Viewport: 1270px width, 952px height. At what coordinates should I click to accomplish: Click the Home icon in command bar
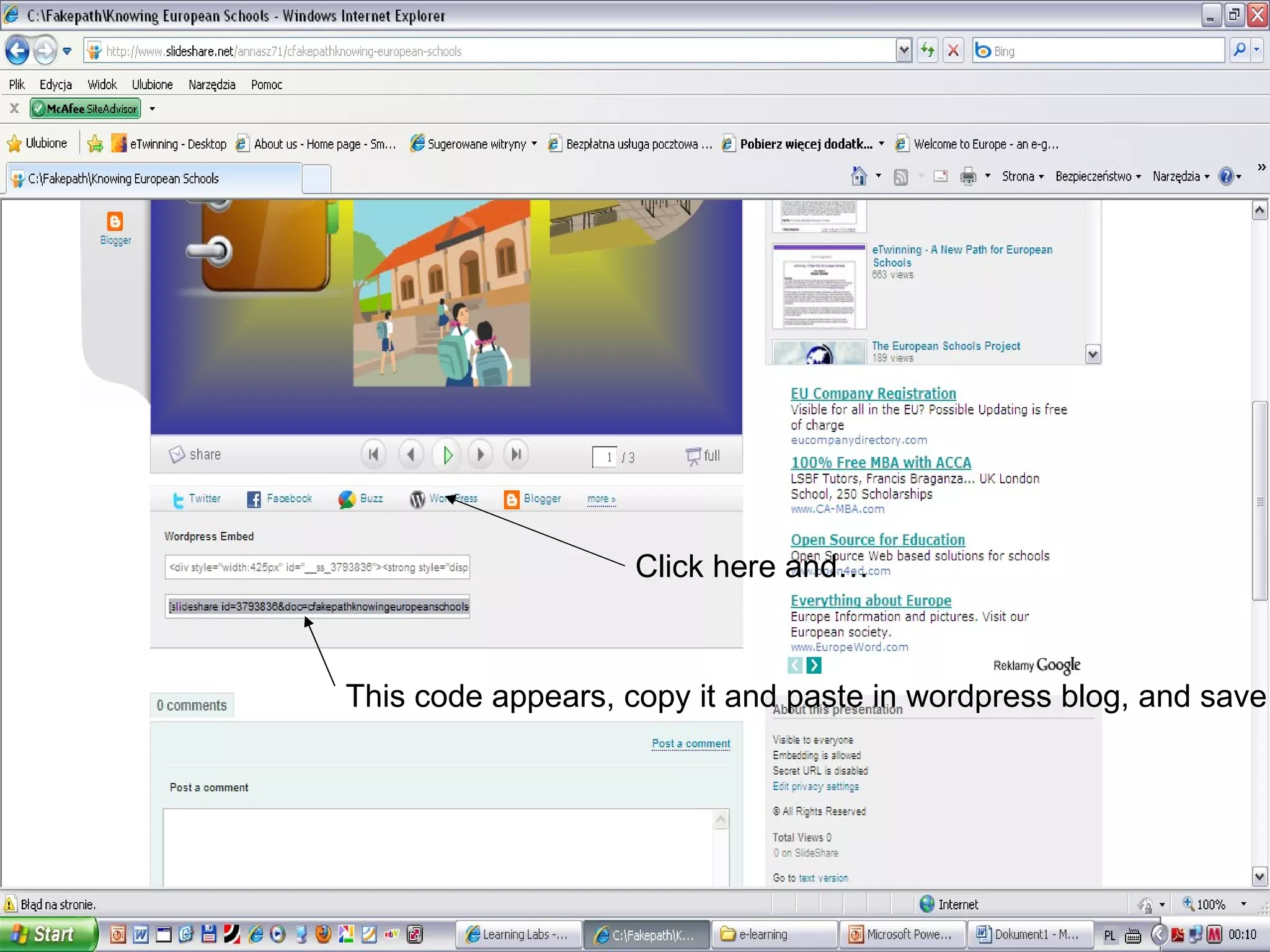[859, 177]
